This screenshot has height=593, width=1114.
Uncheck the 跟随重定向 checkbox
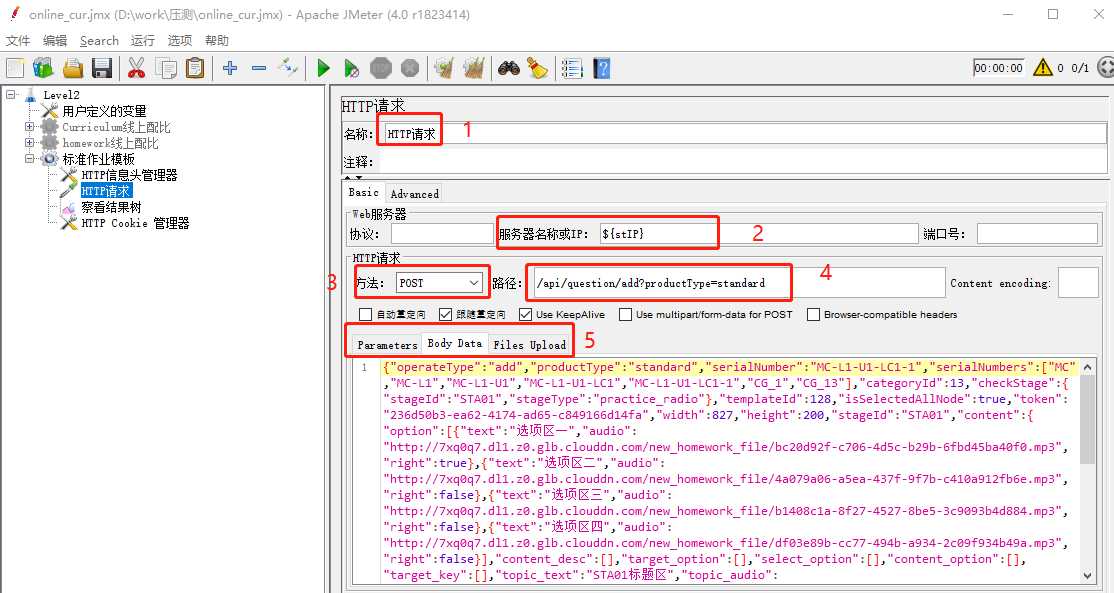pyautogui.click(x=445, y=314)
